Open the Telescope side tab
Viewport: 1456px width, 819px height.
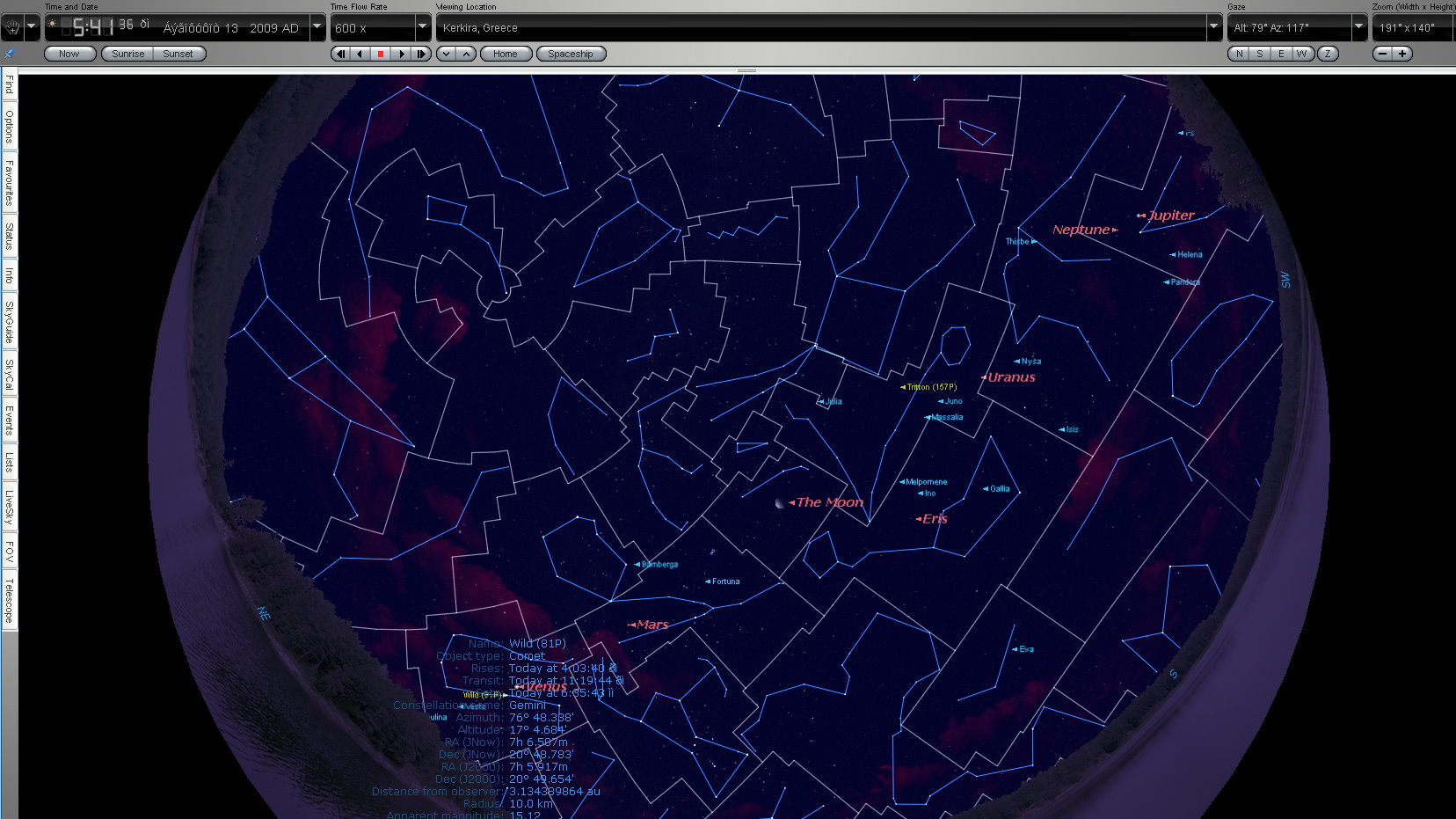coord(9,600)
